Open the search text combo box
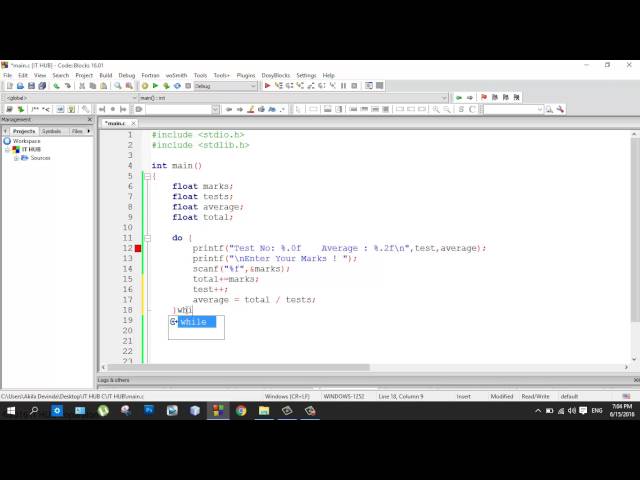 (x=182, y=109)
